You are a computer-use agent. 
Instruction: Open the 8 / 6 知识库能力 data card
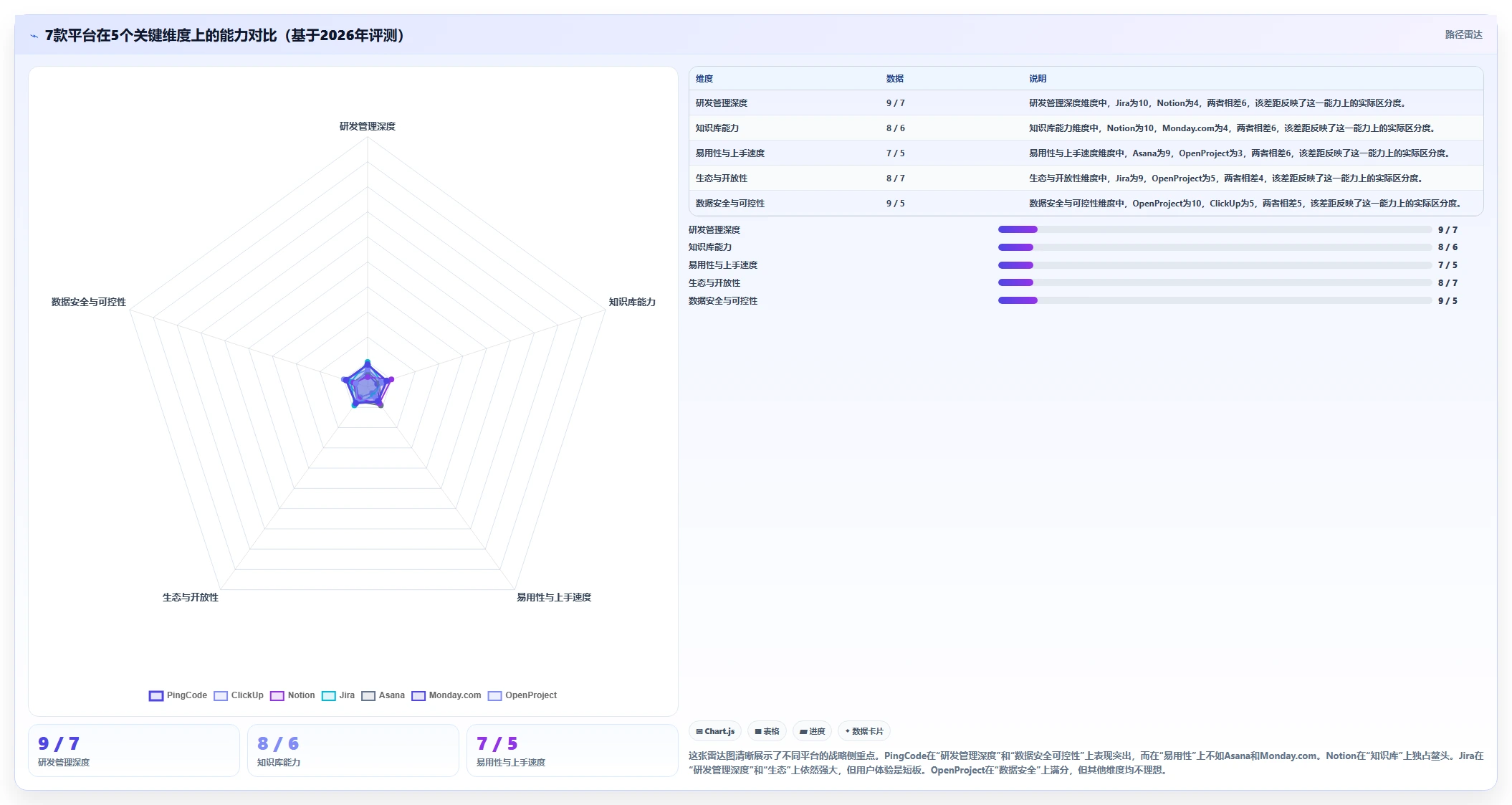point(353,751)
